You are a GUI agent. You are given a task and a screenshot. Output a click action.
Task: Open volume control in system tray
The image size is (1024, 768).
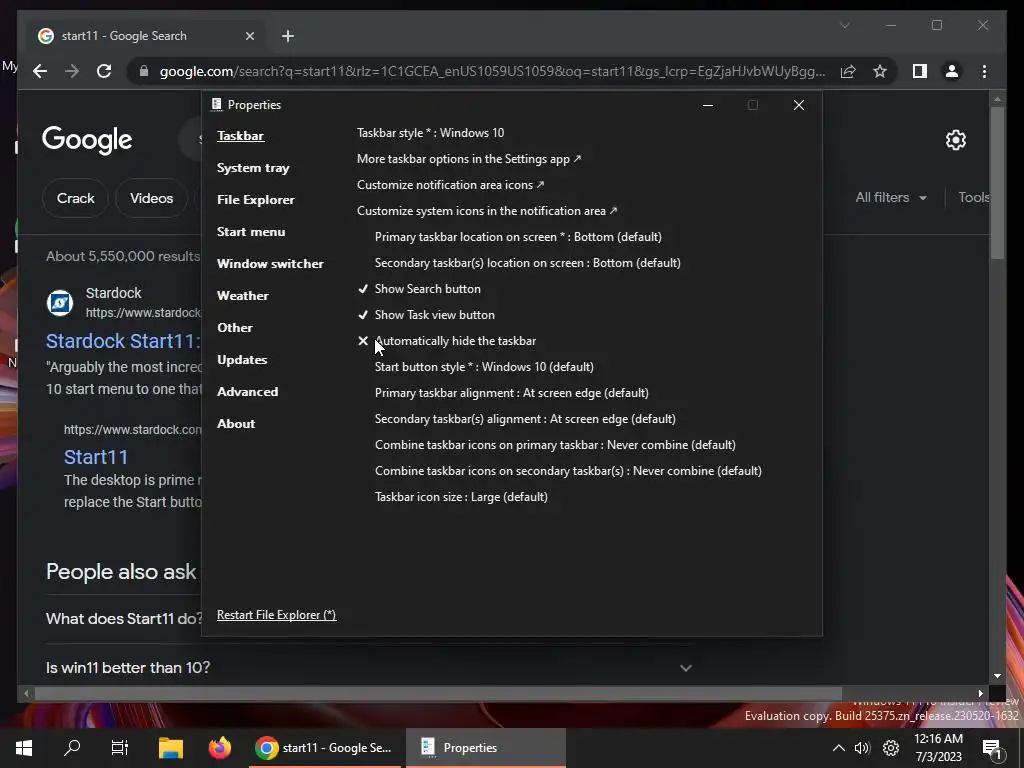pos(862,748)
